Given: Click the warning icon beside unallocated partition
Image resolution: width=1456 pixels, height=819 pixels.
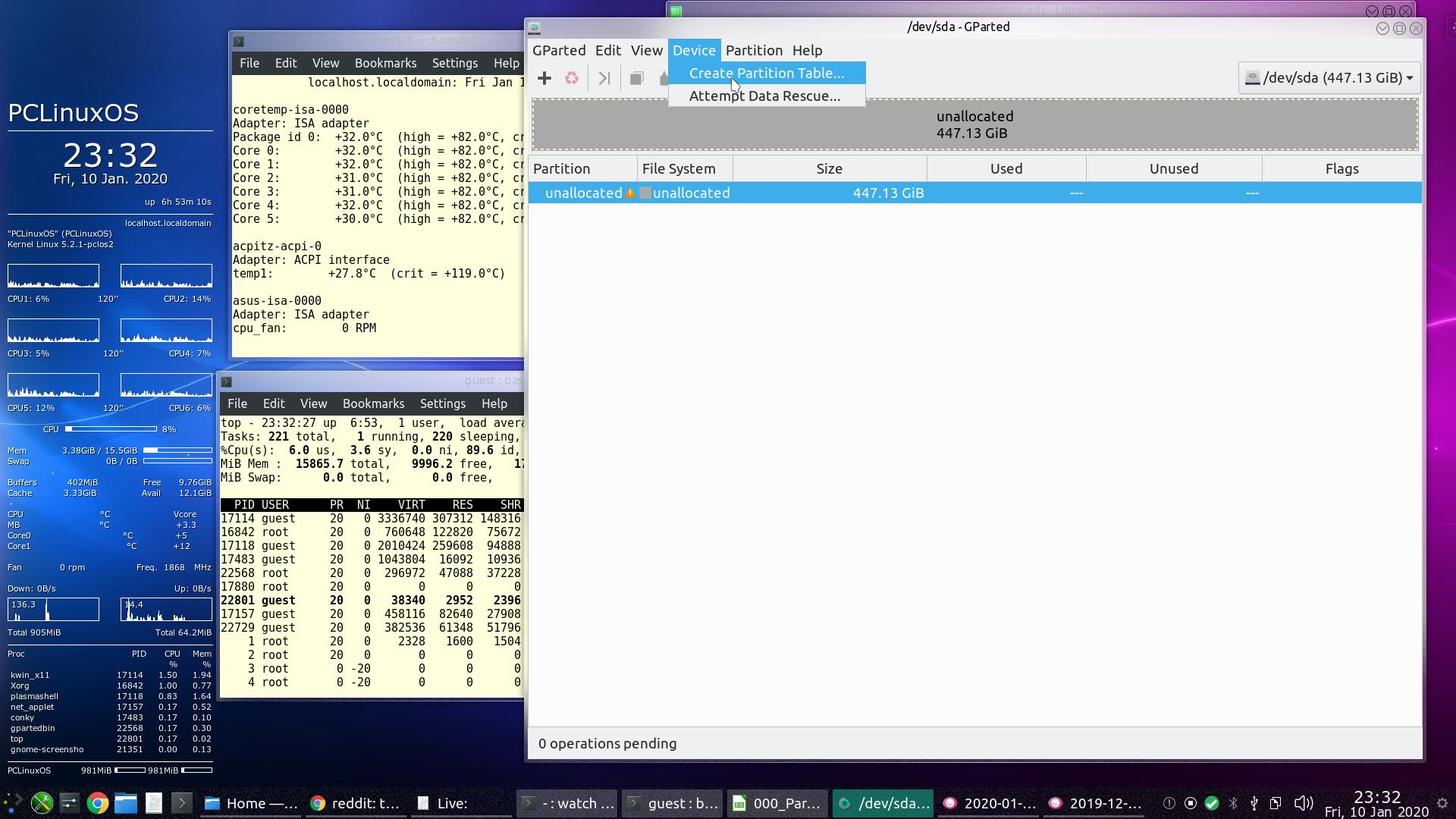Looking at the screenshot, I should tap(630, 193).
